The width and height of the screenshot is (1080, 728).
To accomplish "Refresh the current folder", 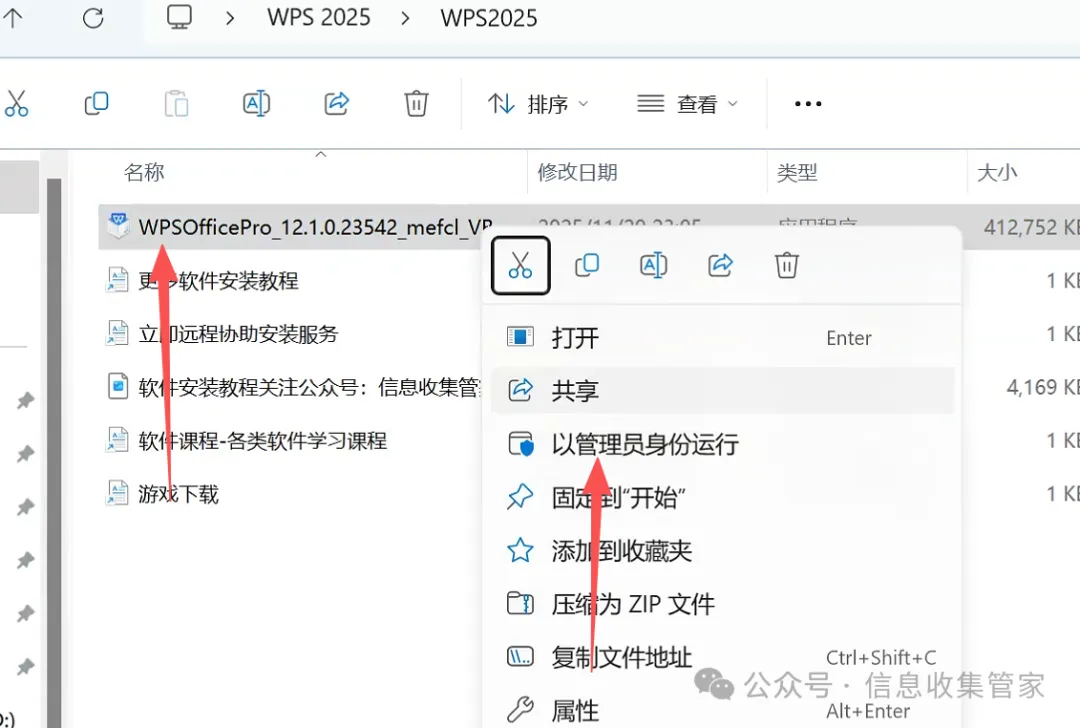I will click(x=93, y=18).
